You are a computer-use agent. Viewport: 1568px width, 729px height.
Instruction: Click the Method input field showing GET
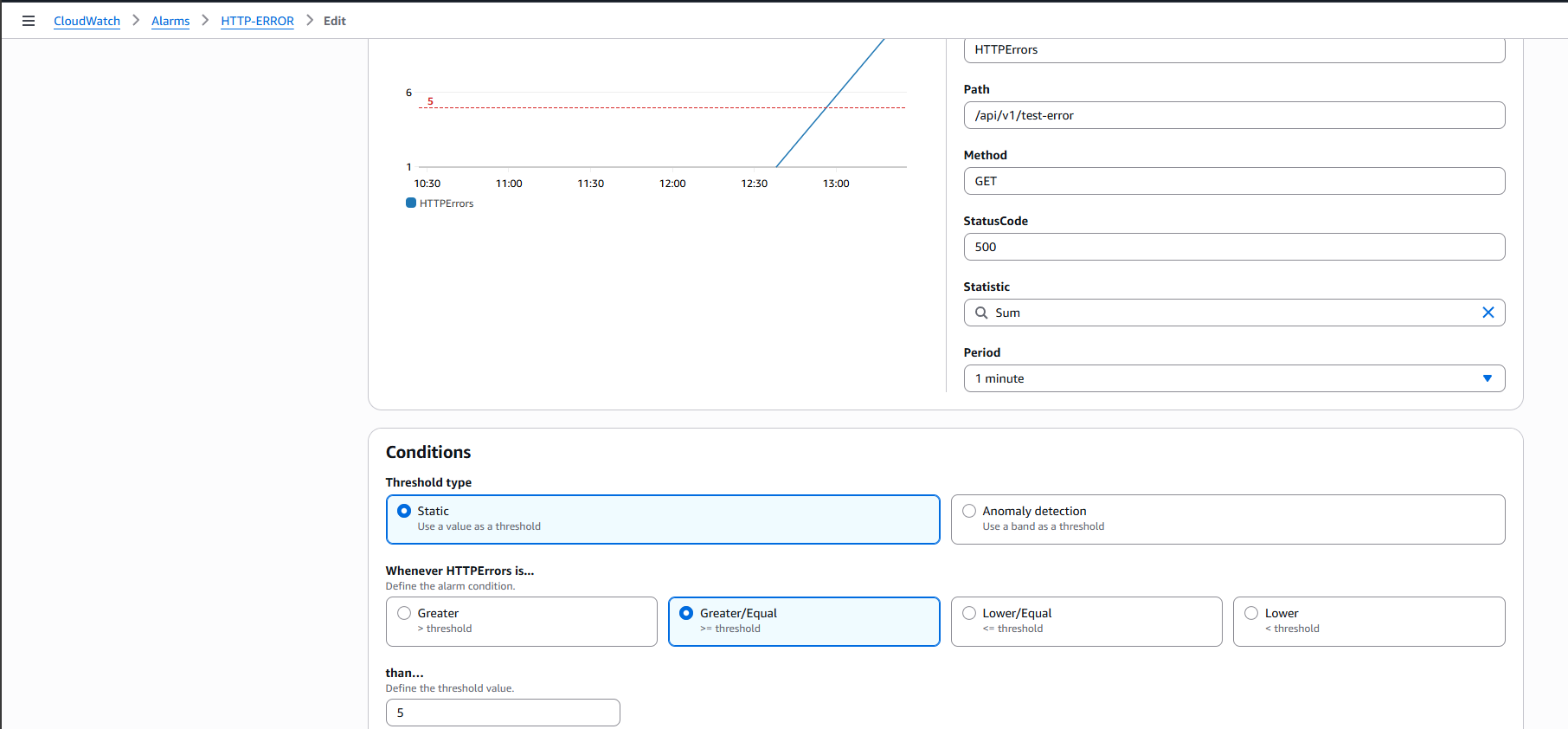point(1234,181)
